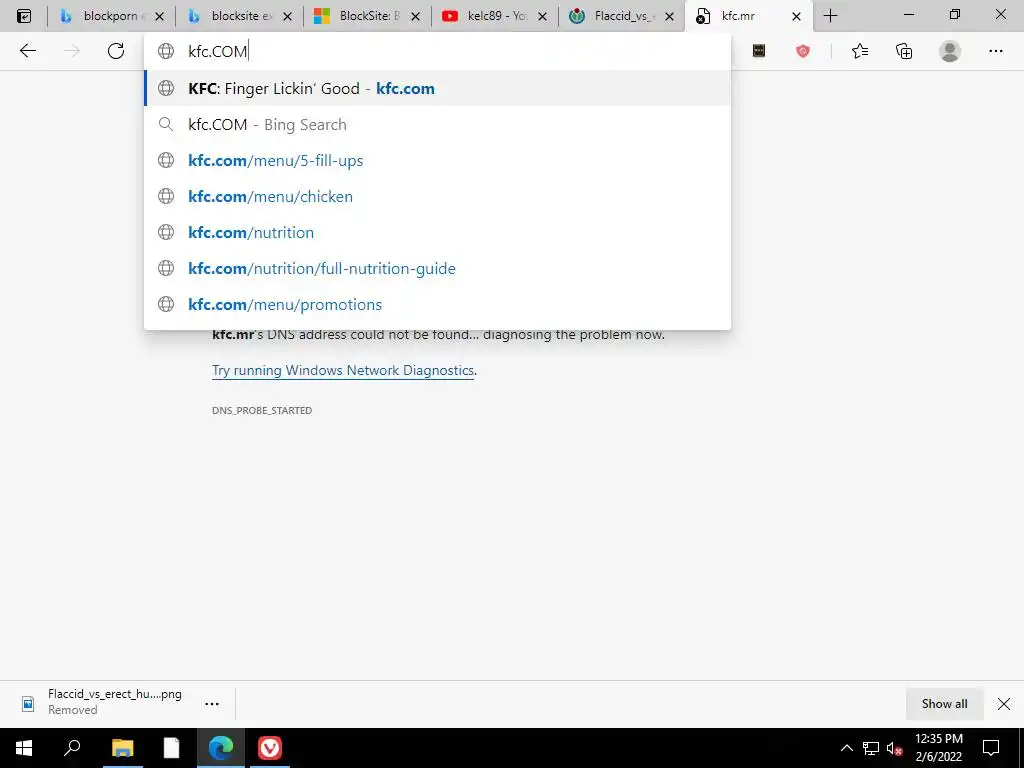This screenshot has width=1024, height=768.
Task: Open the clock showing 12:35 PM
Action: [938, 748]
